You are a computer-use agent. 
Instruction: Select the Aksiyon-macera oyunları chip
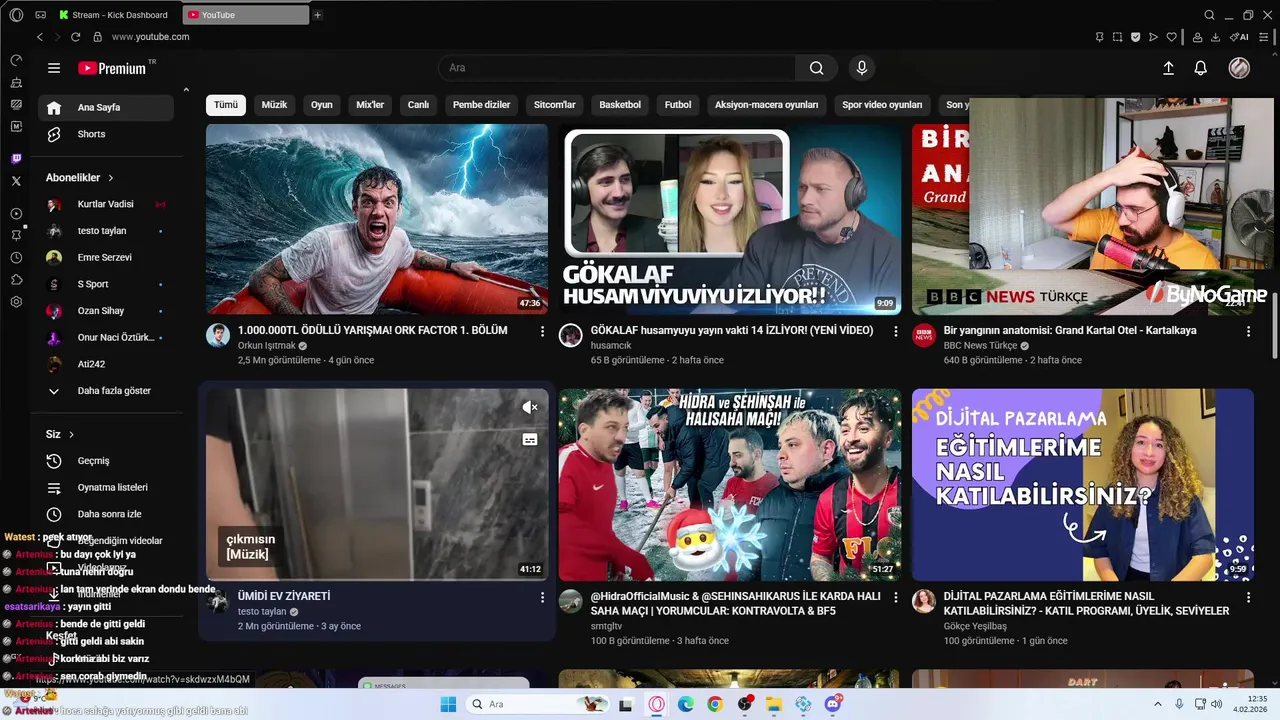(766, 105)
